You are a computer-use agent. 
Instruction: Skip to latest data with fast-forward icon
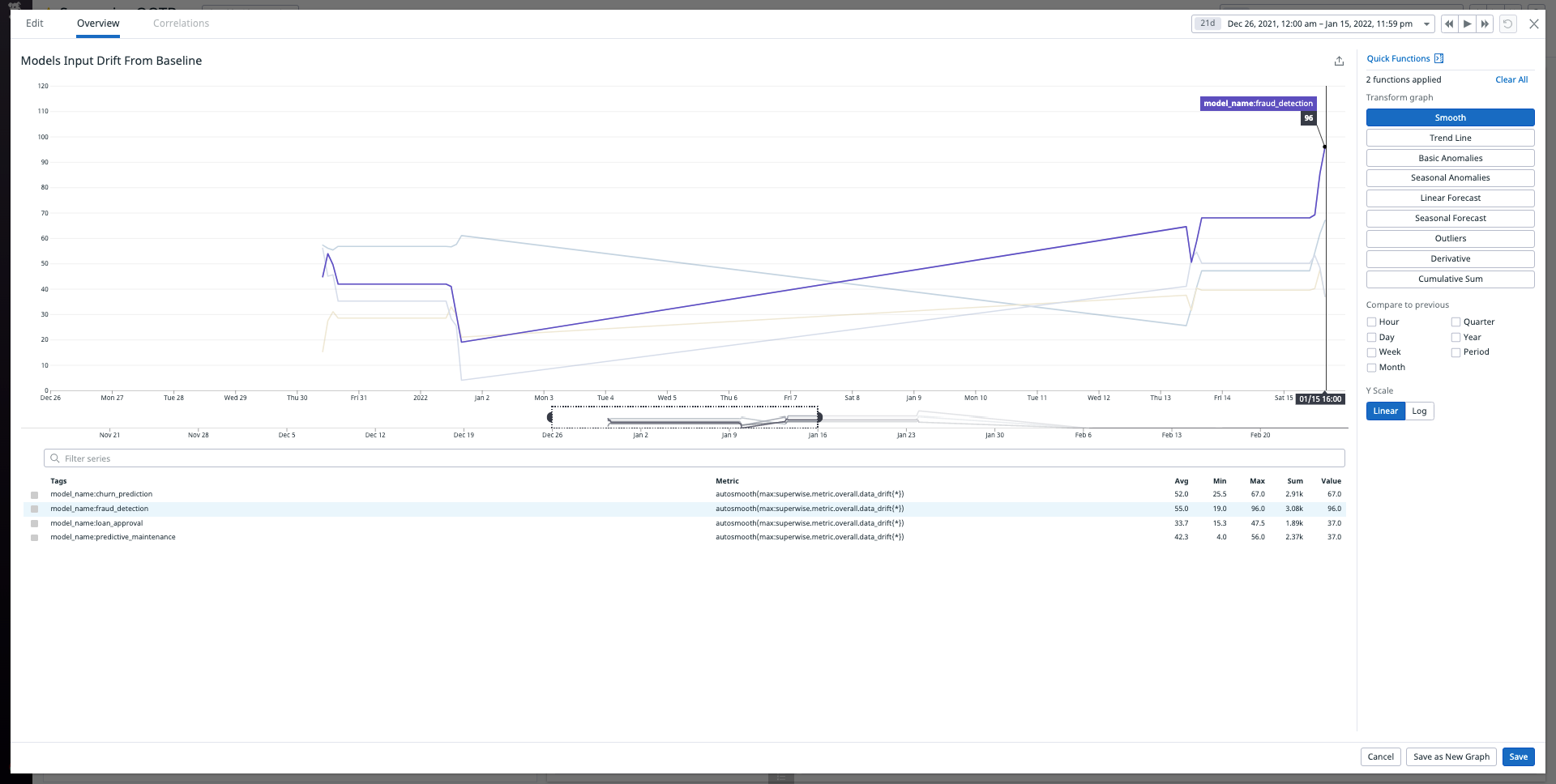(x=1485, y=23)
